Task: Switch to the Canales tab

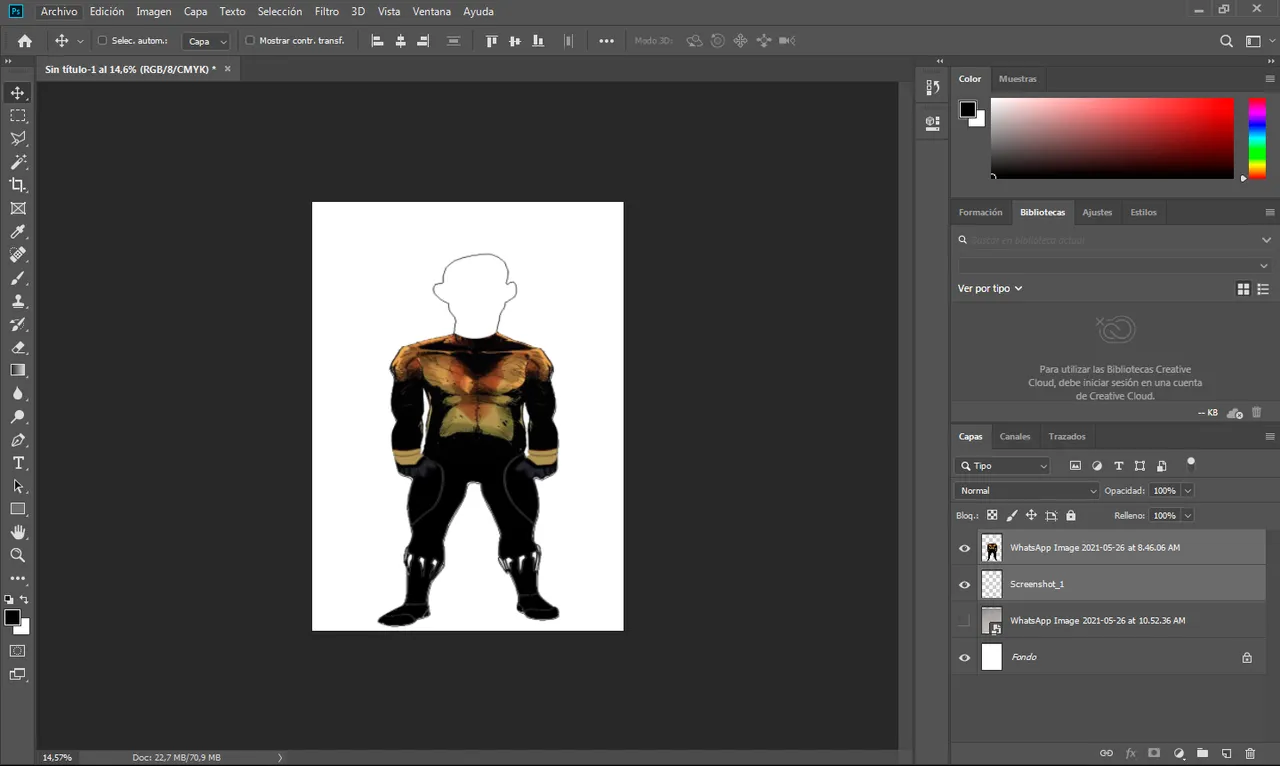Action: pyautogui.click(x=1015, y=437)
